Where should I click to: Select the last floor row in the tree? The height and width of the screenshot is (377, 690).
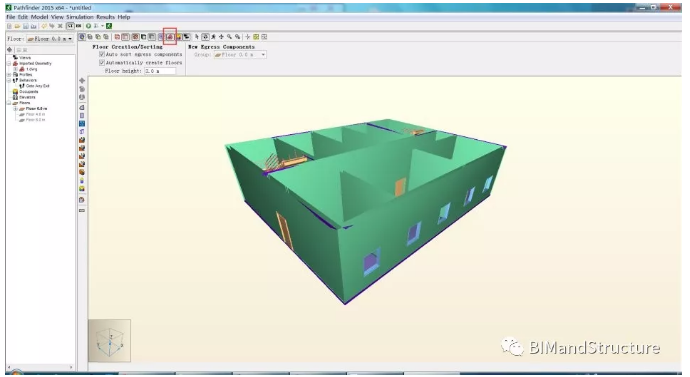click(35, 120)
